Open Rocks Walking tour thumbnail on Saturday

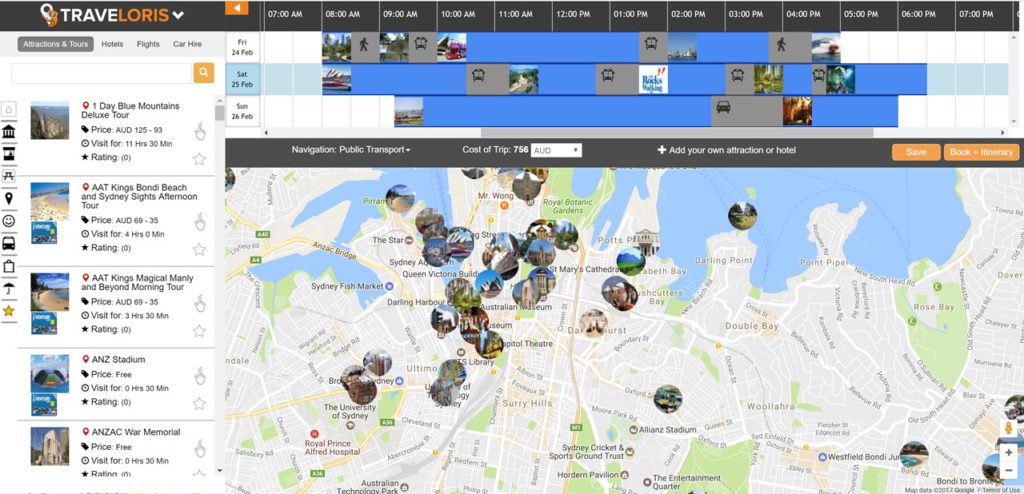pyautogui.click(x=653, y=79)
